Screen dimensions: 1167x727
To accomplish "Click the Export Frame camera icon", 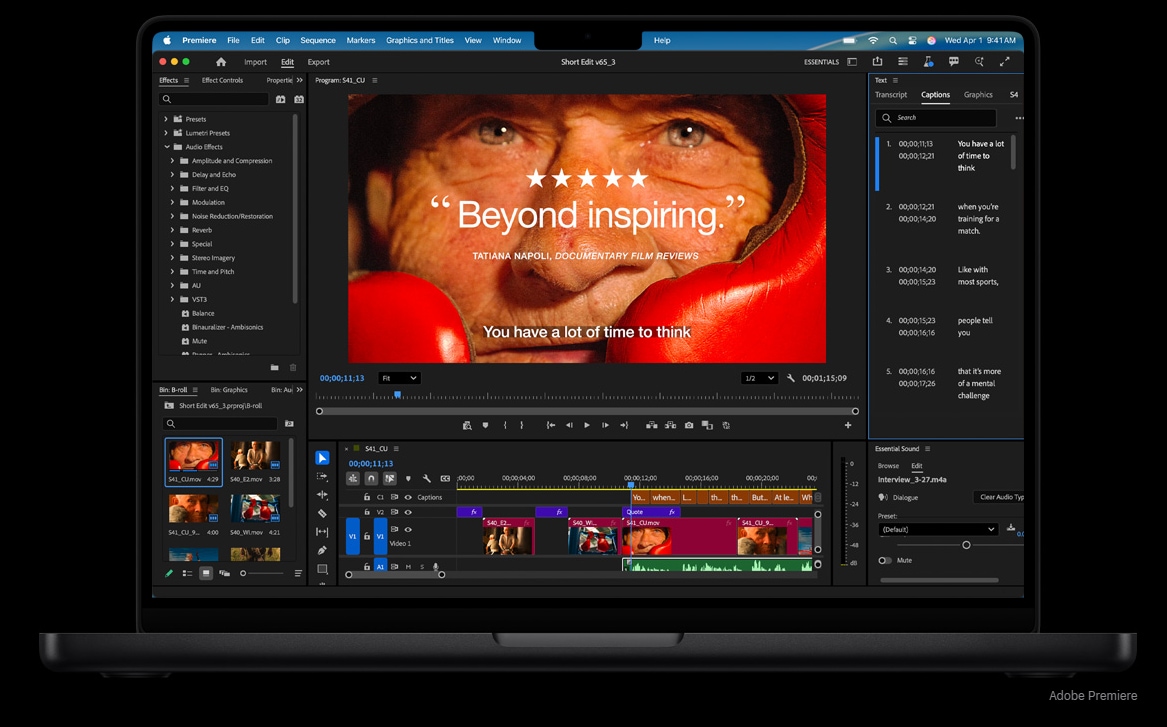I will coord(688,425).
